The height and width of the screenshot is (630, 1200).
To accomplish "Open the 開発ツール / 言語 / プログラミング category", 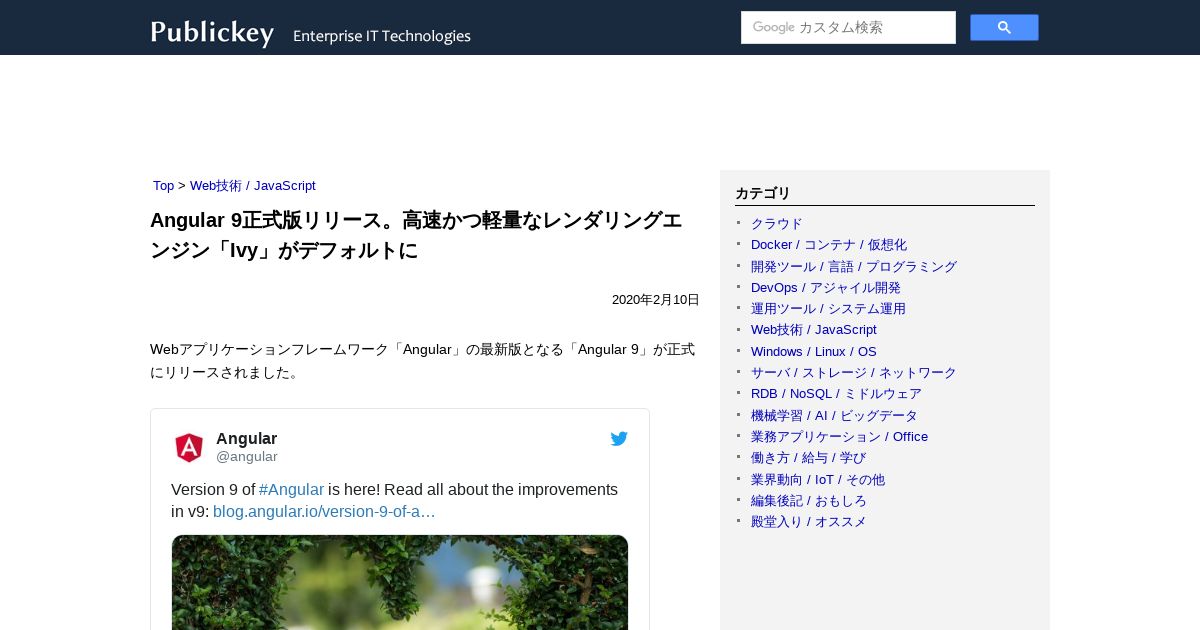I will click(x=854, y=267).
